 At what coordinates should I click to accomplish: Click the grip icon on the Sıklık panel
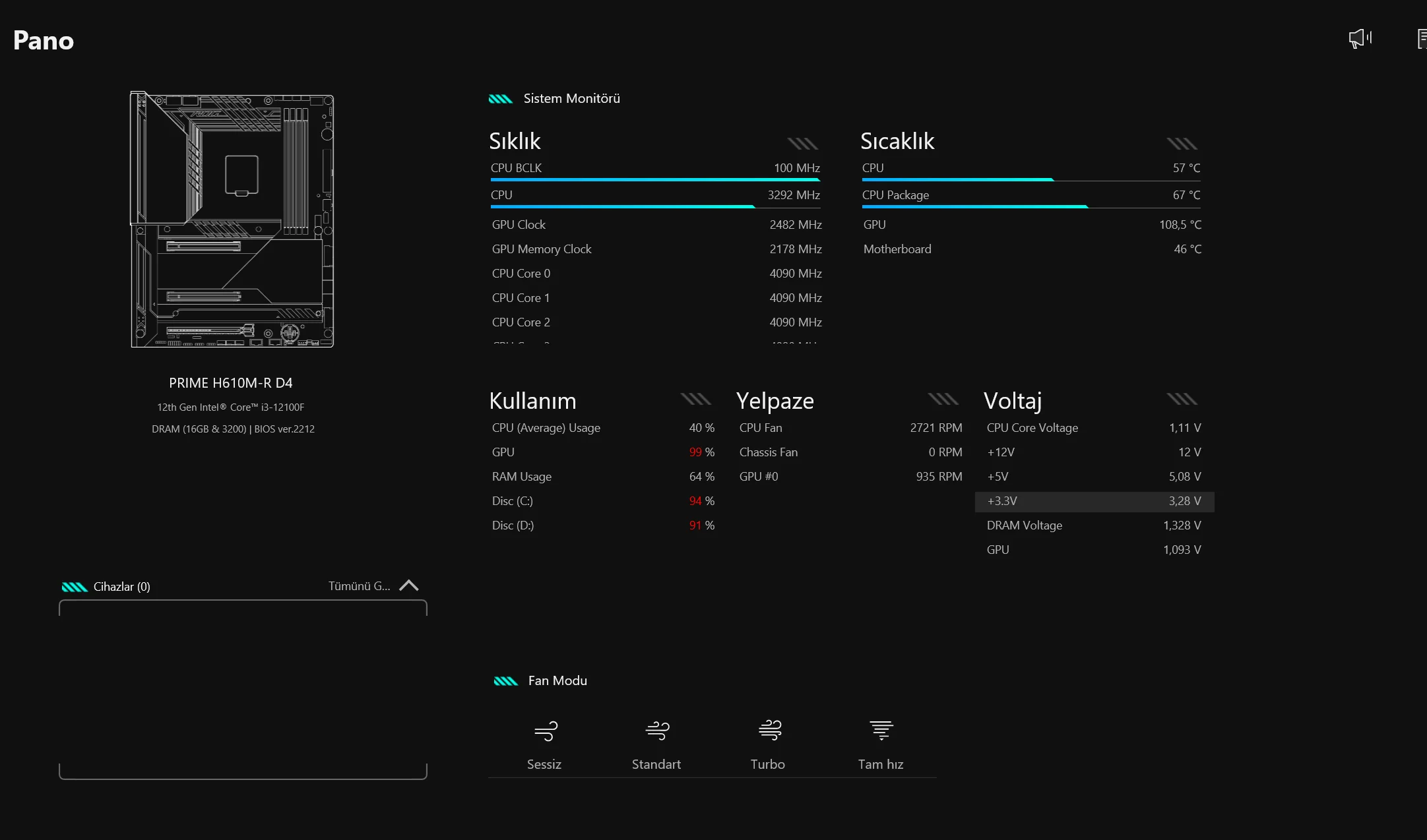802,142
